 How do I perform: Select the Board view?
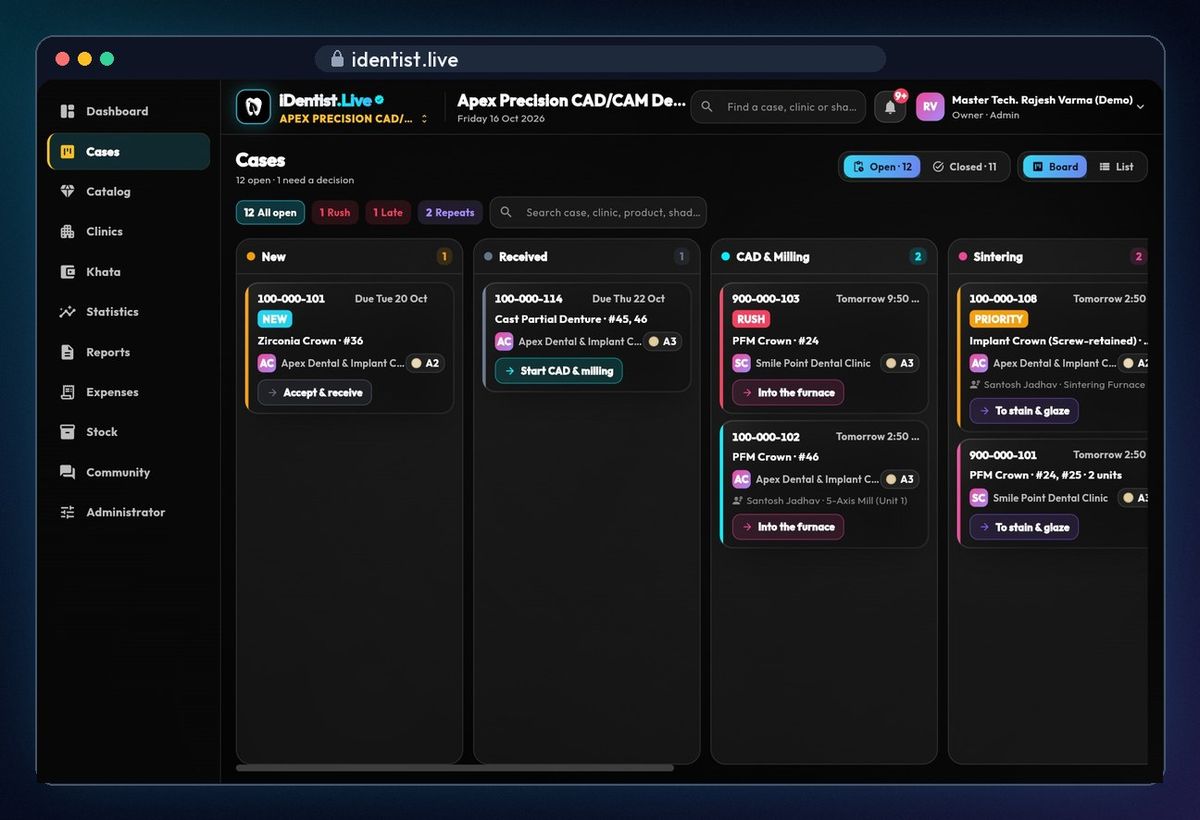click(x=1055, y=167)
